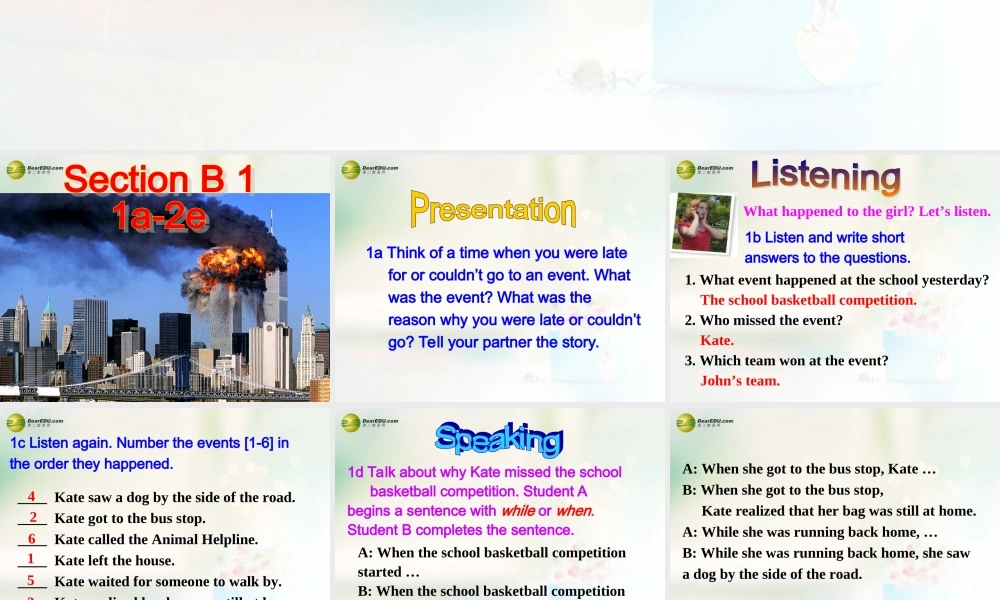The image size is (1000, 600).
Task: Expand the 'Section B 1 1a-2e' title
Action: coord(158,195)
